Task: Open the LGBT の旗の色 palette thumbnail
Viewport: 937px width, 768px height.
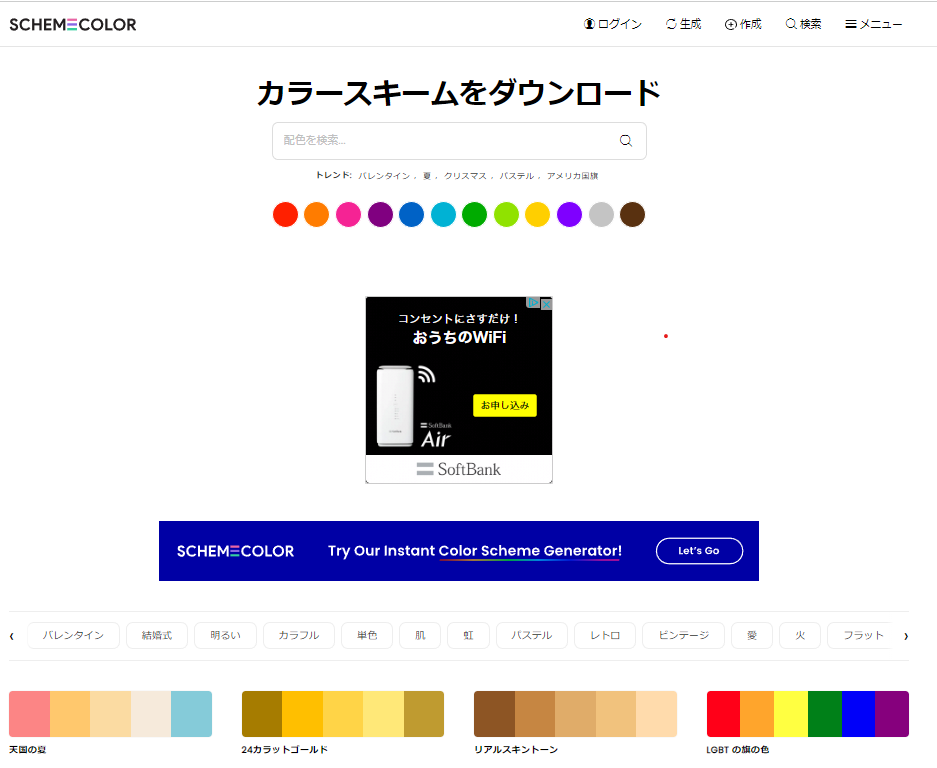Action: [x=807, y=714]
